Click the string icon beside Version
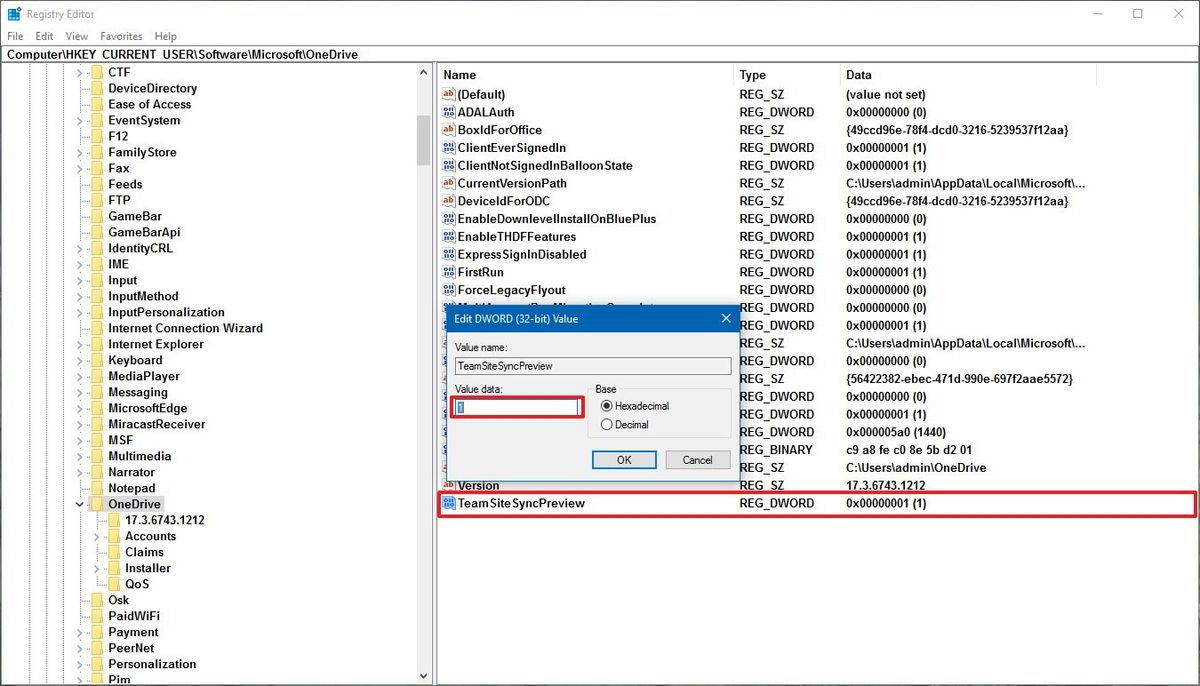Viewport: 1200px width, 686px height. [448, 485]
